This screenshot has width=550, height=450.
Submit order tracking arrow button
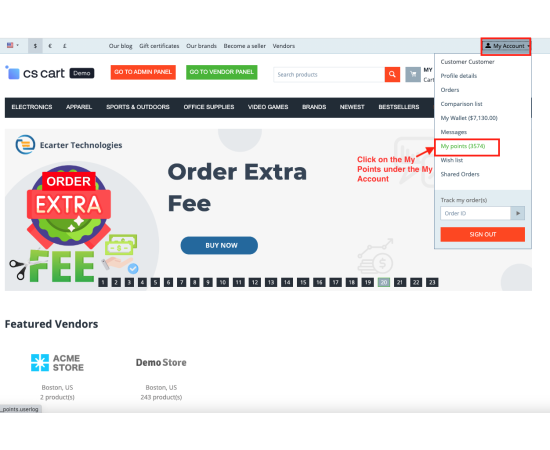(518, 213)
